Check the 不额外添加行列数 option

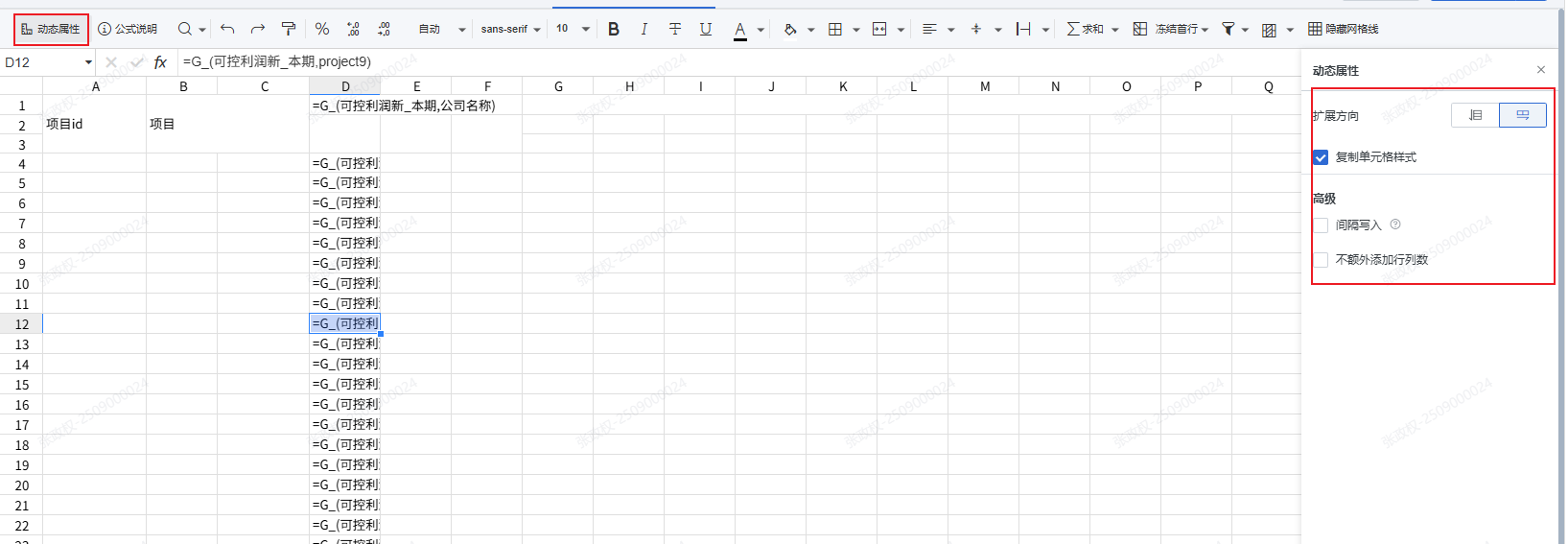(1322, 260)
